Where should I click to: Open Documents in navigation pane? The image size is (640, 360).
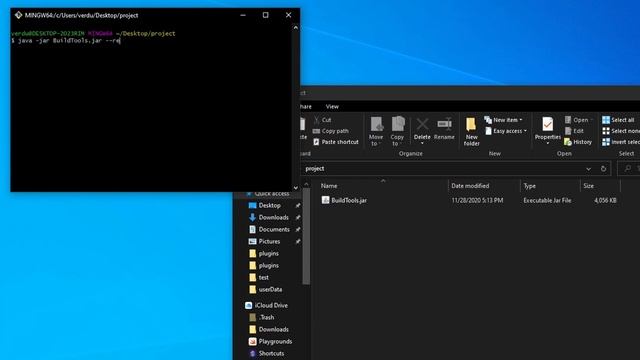[274, 229]
